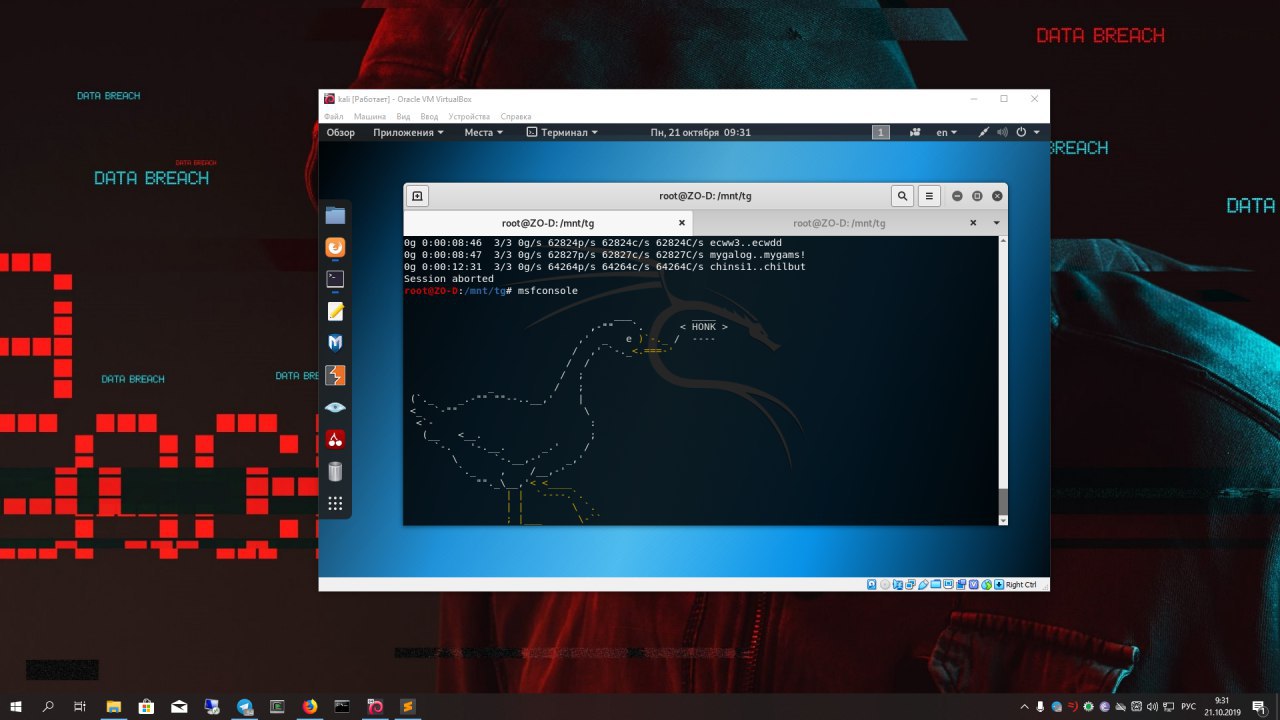Open Telegram from Windows taskbar
1280x720 pixels.
pos(244,706)
